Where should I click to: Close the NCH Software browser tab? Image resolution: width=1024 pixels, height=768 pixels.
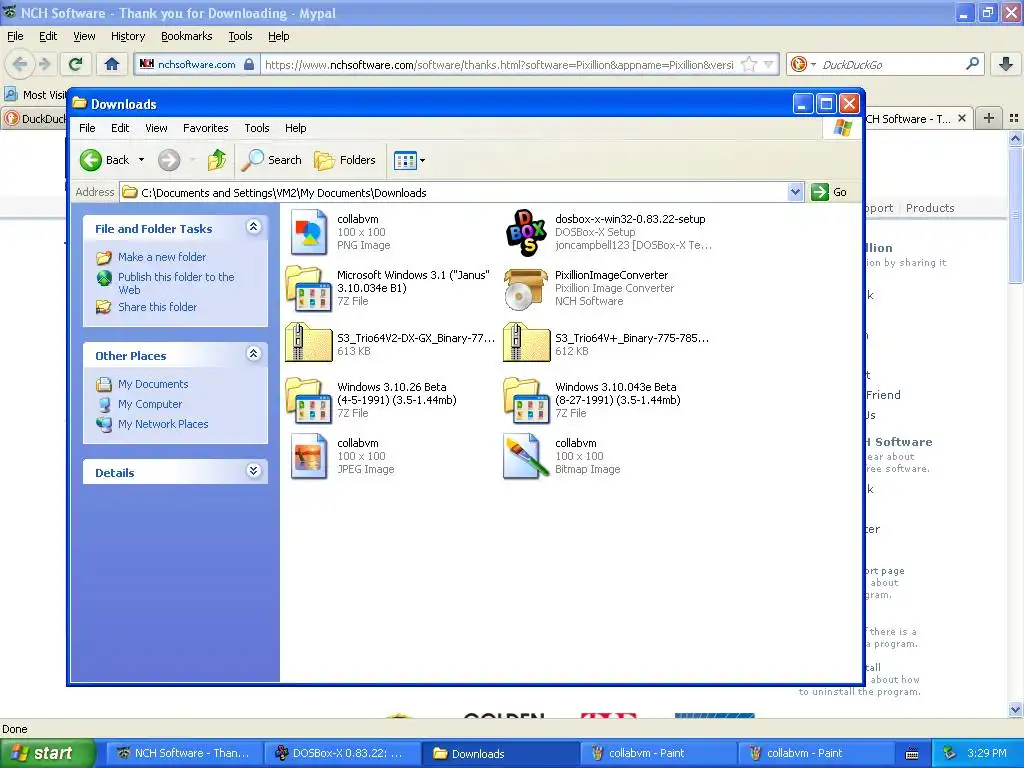pyautogui.click(x=962, y=118)
